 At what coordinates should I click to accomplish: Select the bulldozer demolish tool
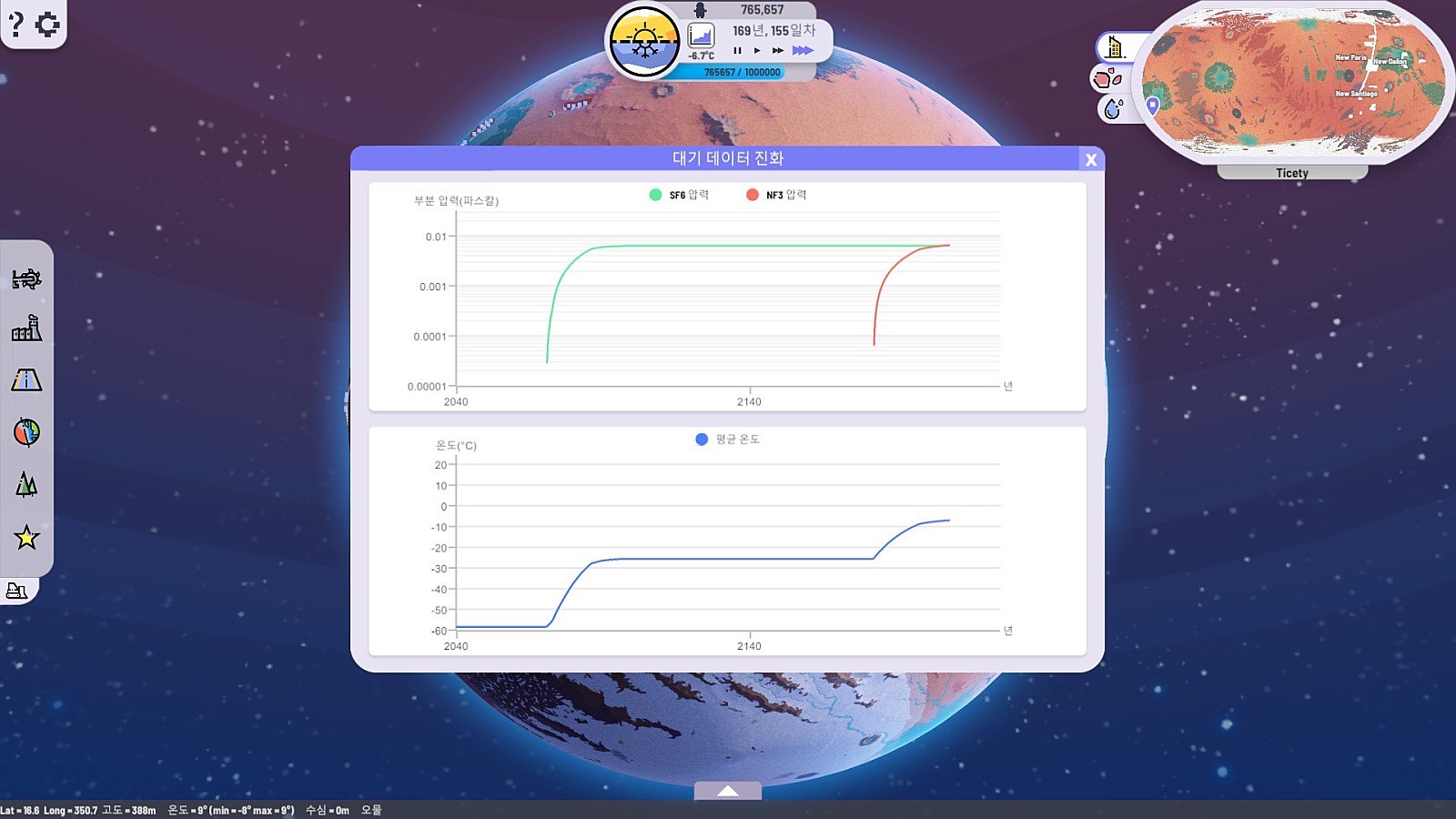click(x=17, y=591)
